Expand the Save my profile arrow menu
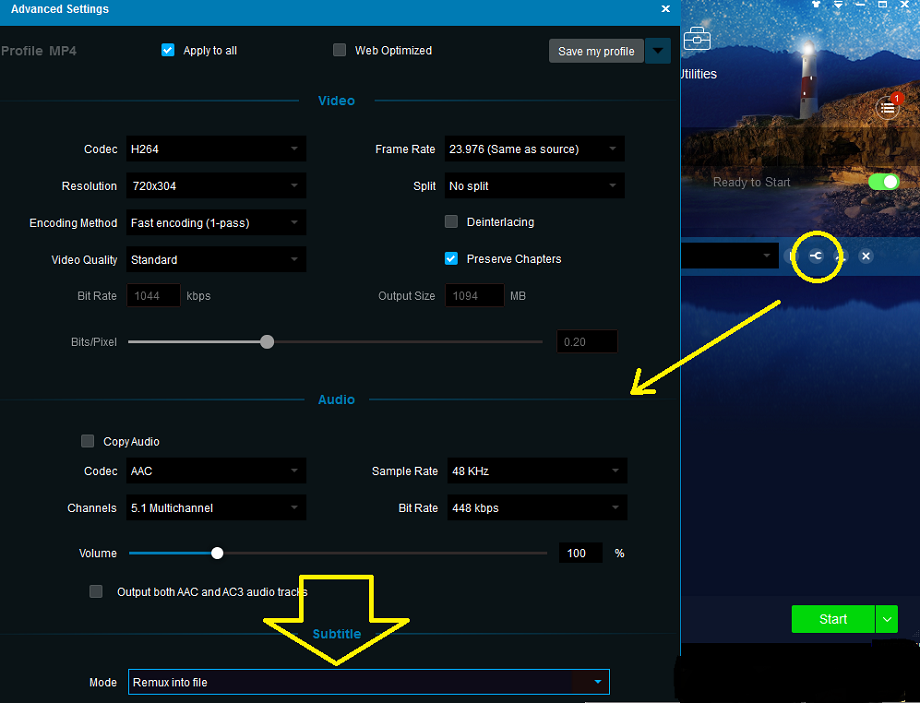Viewport: 920px width, 703px height. [x=657, y=51]
